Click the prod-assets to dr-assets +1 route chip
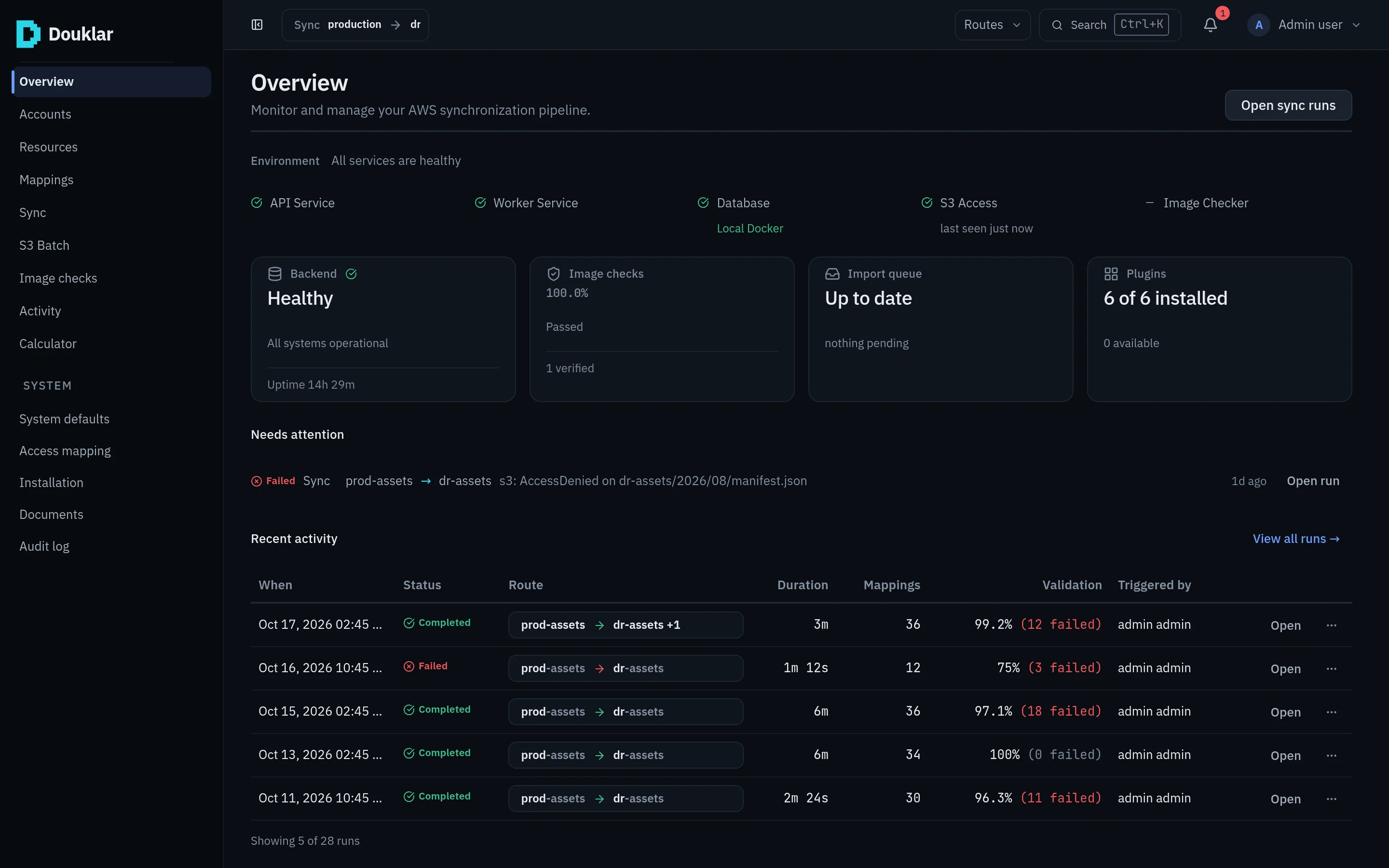1389x868 pixels. point(626,624)
